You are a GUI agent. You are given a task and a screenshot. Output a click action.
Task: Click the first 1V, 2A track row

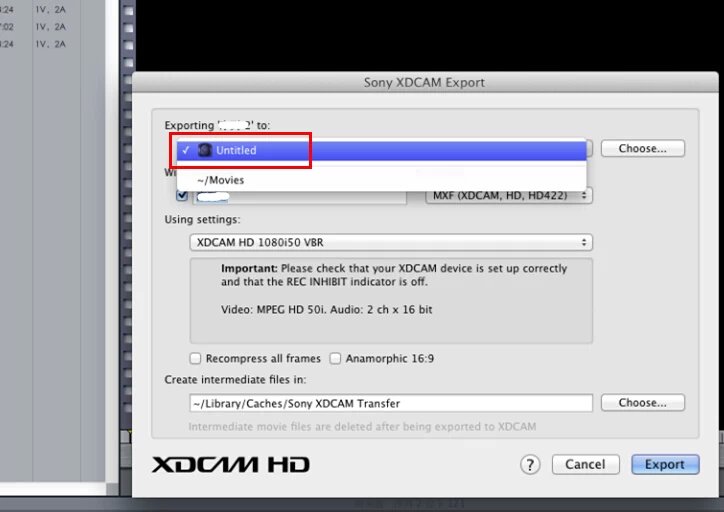point(51,9)
